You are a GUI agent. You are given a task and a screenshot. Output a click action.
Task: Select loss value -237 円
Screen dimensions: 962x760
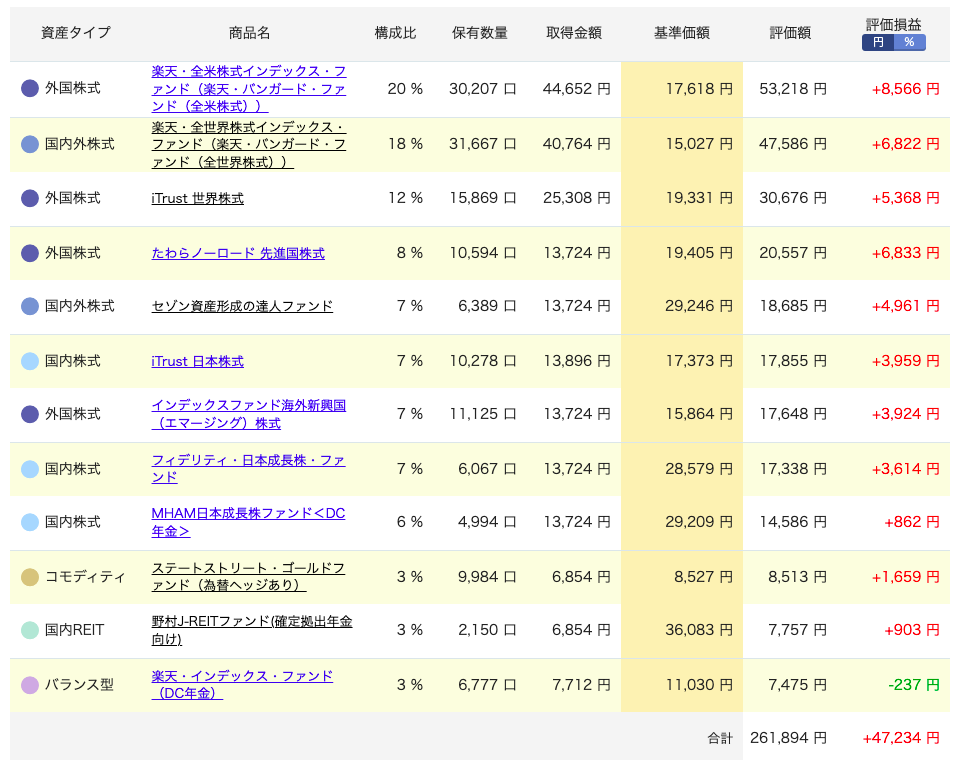[914, 685]
